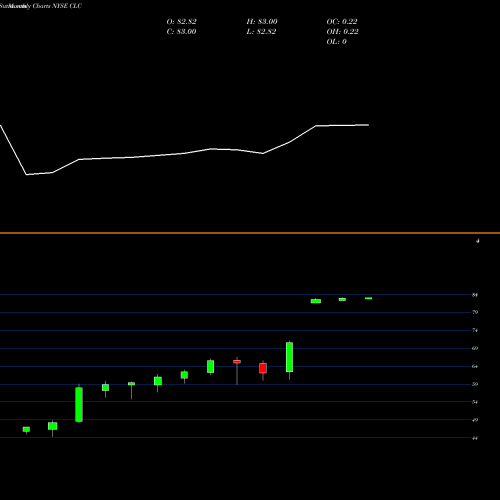Click the 74 price axis label
The height and width of the screenshot is (500, 500).
475,330
